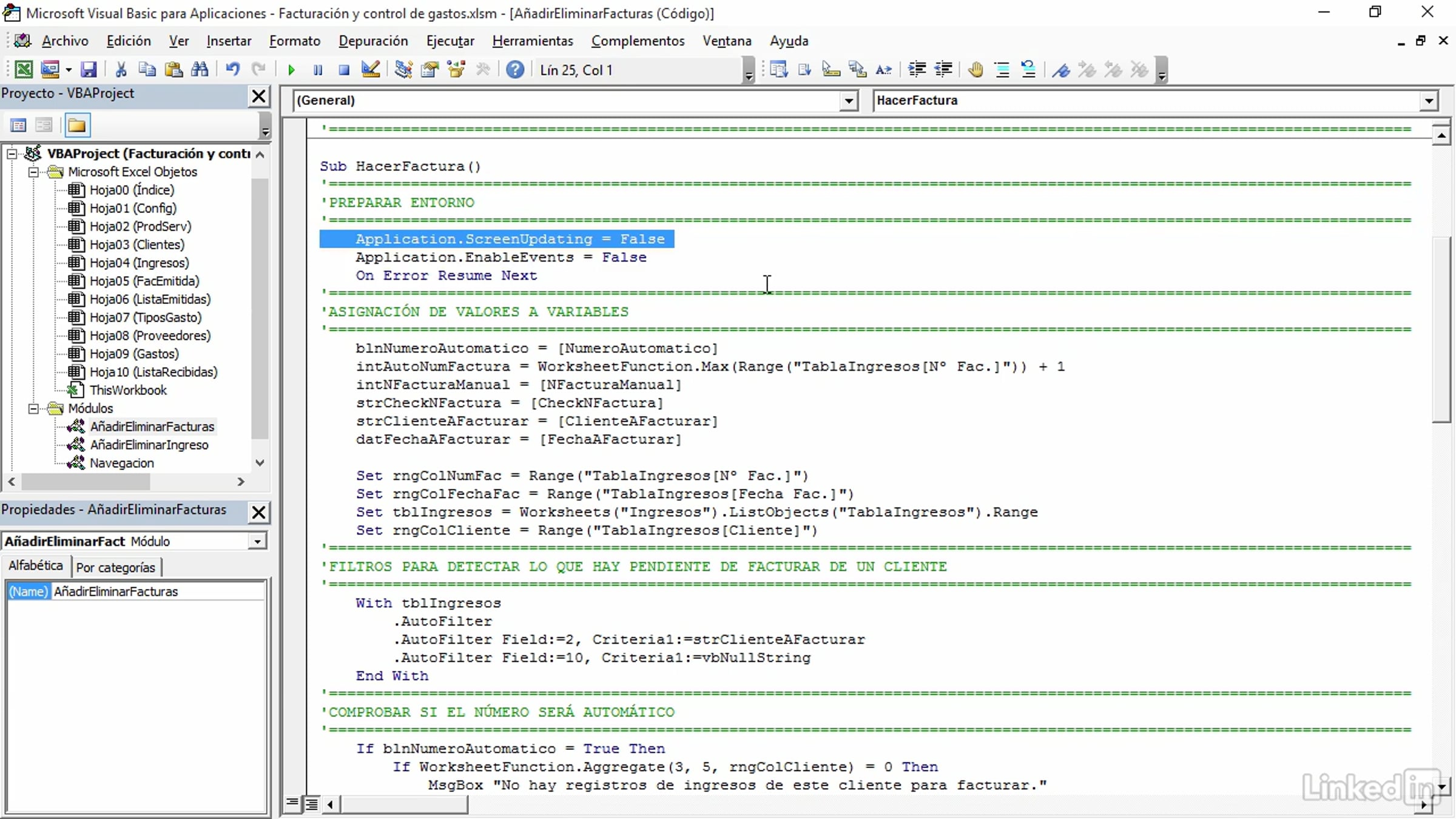Switch to the Por categorías tab
The image size is (1456, 819).
(116, 567)
